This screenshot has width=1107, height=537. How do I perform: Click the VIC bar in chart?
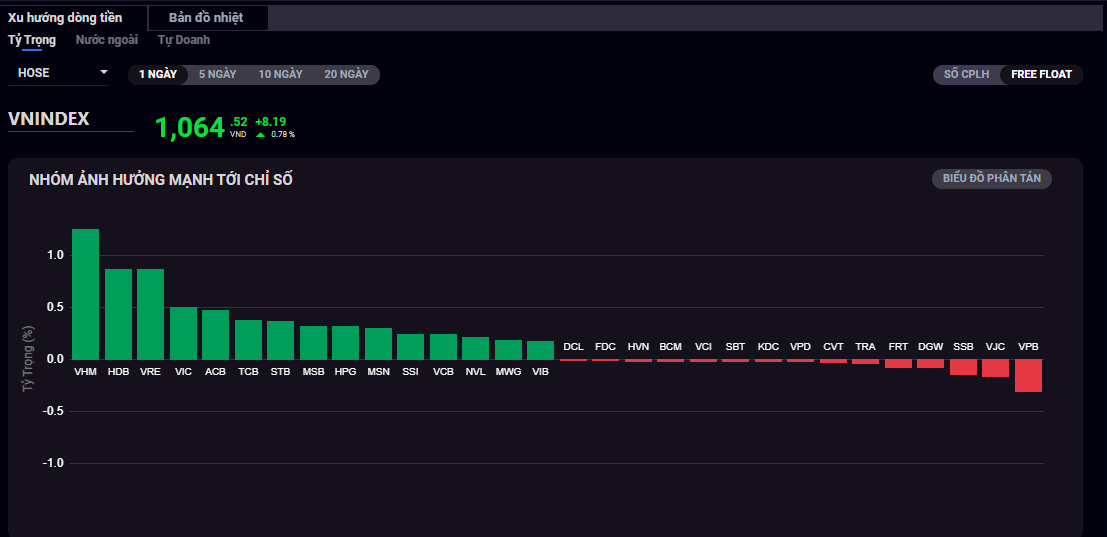[x=183, y=333]
